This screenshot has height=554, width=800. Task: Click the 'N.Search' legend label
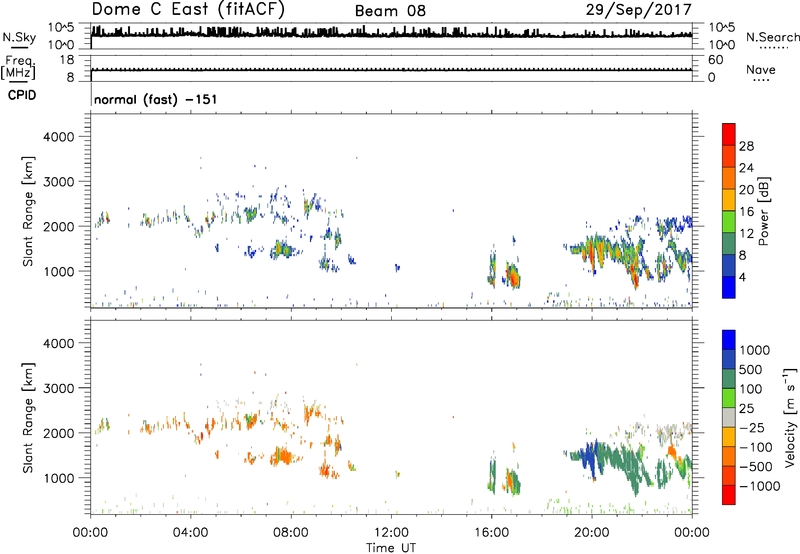772,37
